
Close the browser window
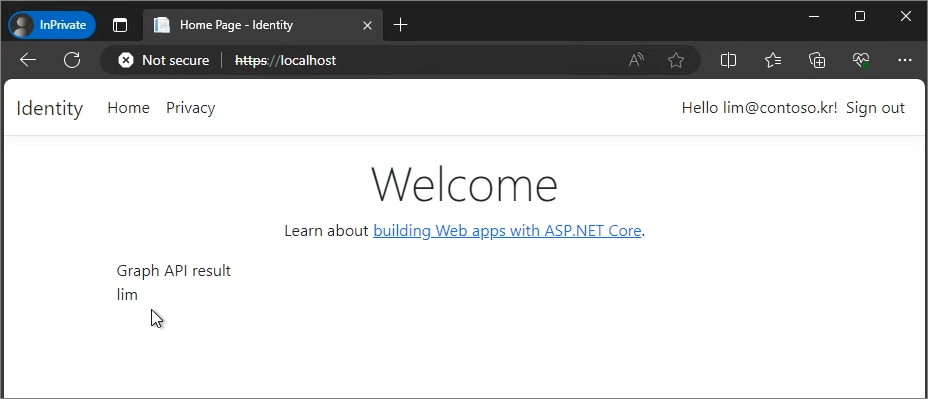coord(906,17)
